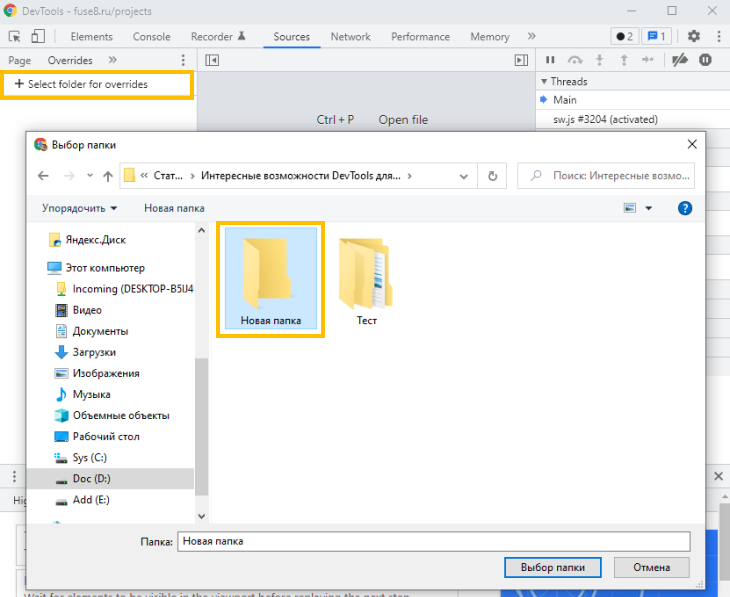Toggle pause on exceptions button

point(706,61)
